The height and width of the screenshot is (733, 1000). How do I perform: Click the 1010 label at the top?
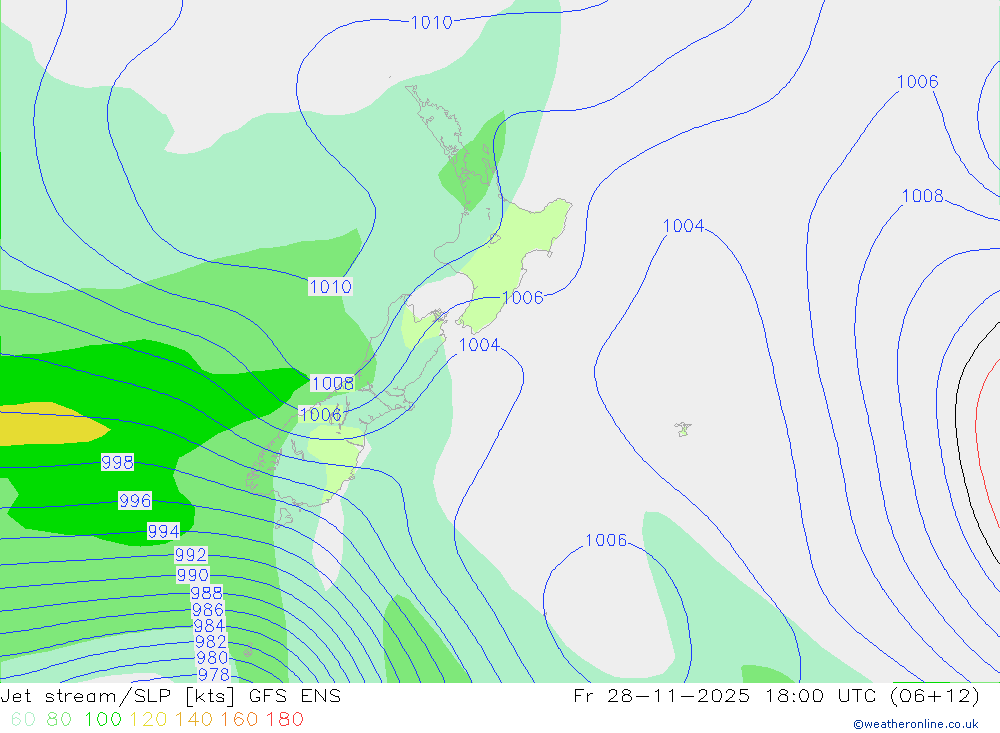pos(431,22)
